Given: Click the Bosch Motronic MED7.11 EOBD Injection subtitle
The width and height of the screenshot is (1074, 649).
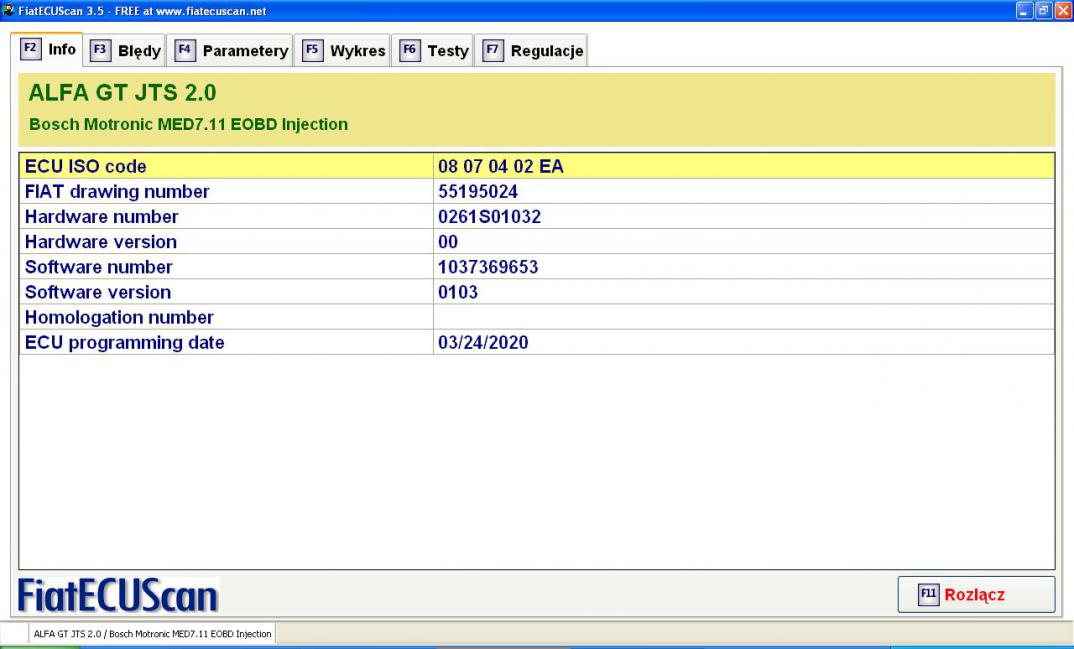Looking at the screenshot, I should pyautogui.click(x=188, y=125).
